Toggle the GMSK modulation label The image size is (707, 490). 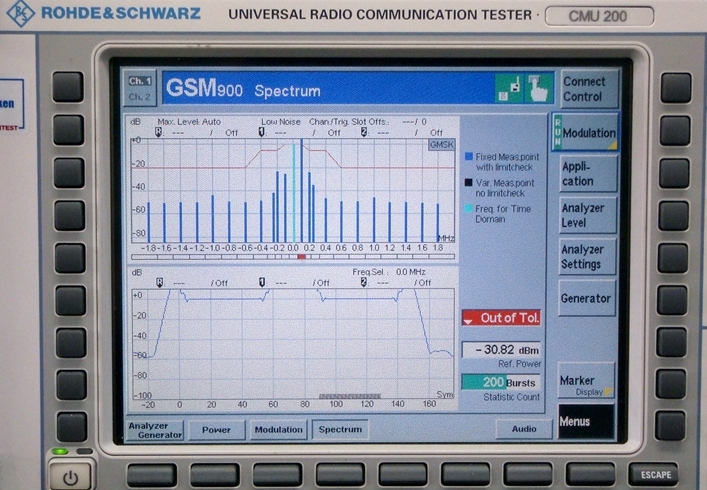pos(441,145)
